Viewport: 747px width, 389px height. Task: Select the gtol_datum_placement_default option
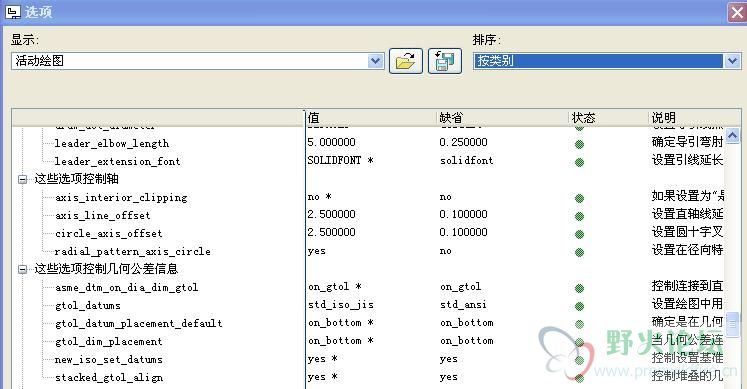pyautogui.click(x=139, y=324)
